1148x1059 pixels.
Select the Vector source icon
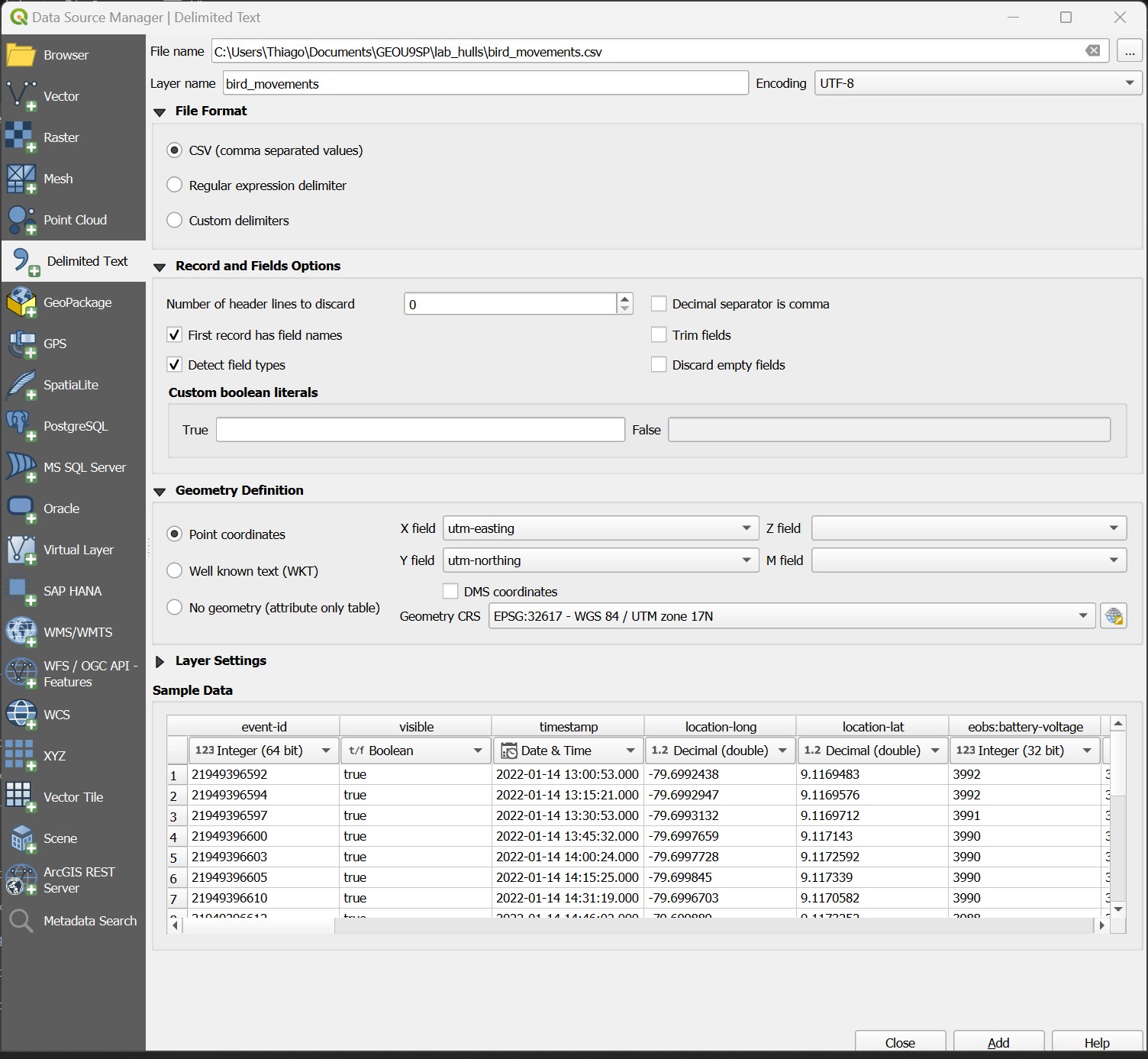(21, 96)
